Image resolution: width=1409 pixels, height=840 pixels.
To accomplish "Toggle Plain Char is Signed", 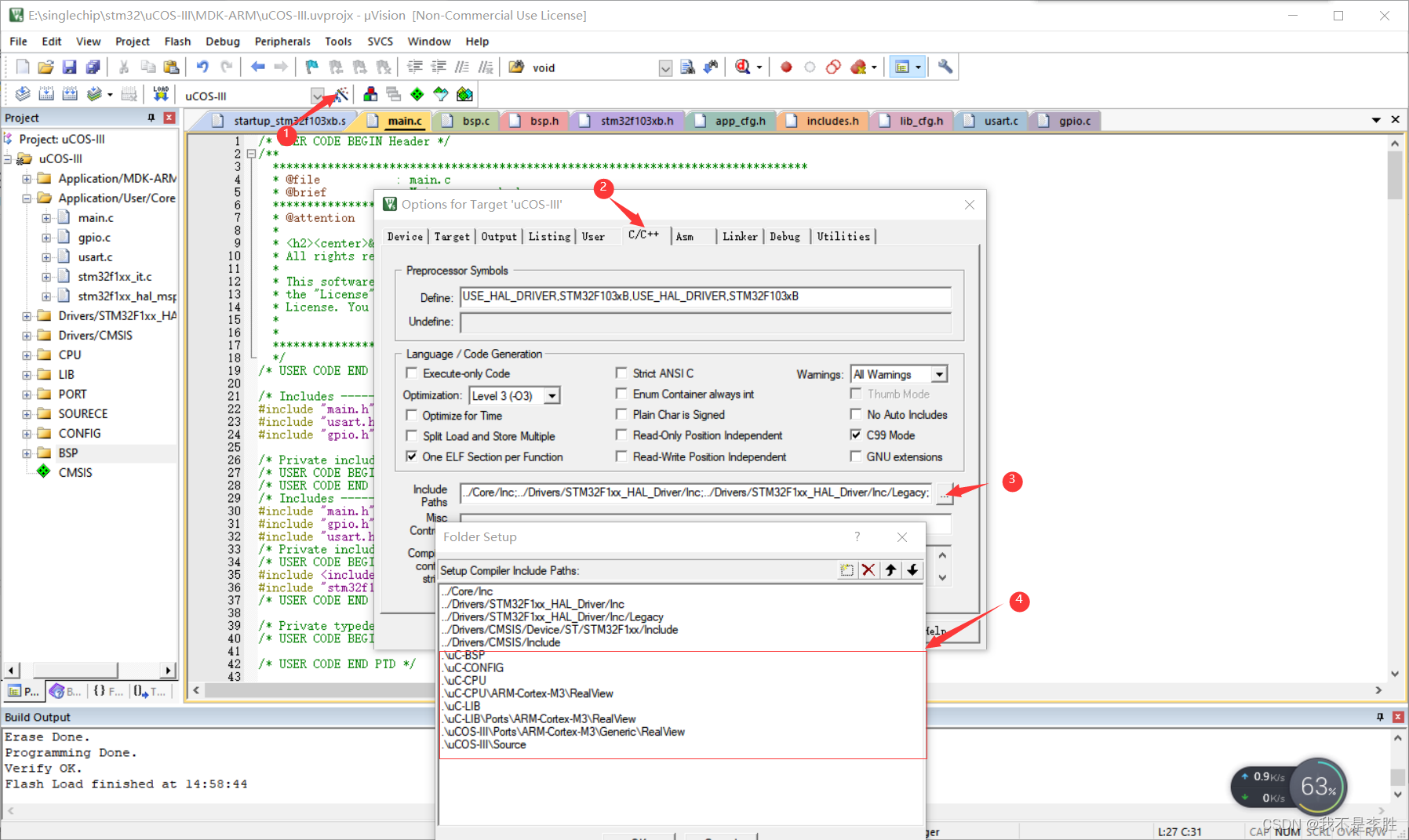I will coord(621,414).
